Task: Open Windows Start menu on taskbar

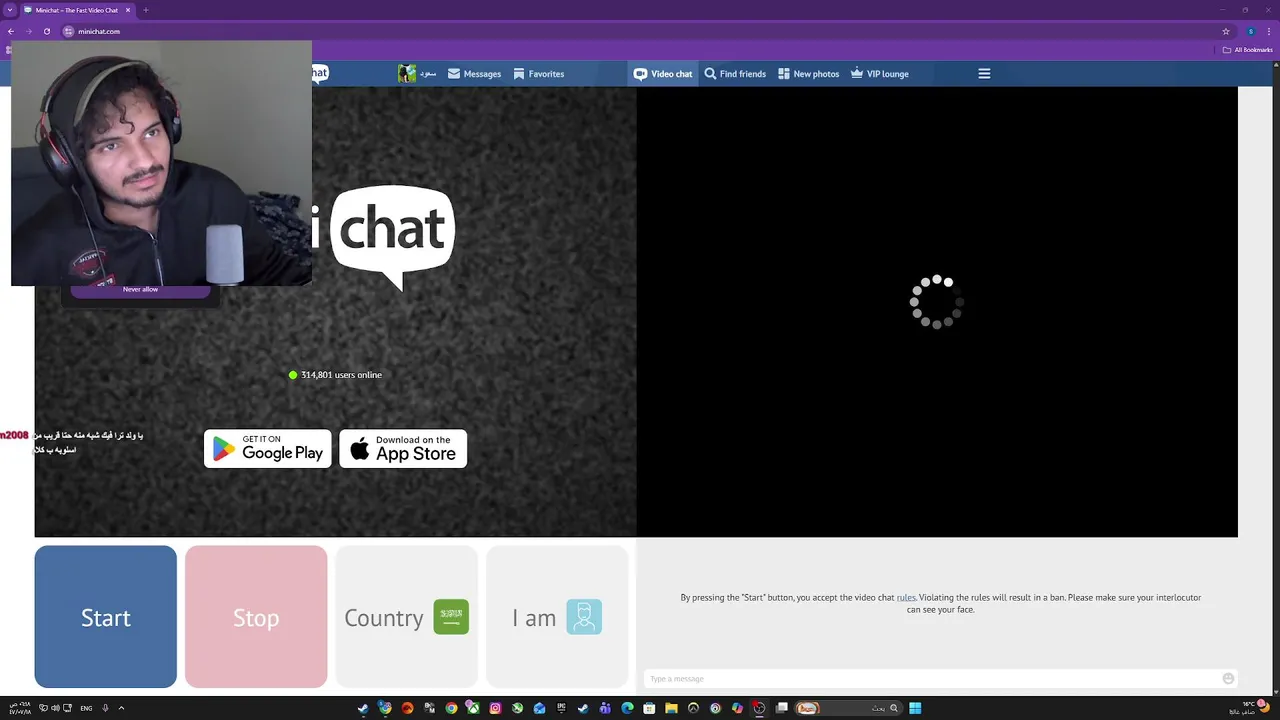Action: 915,708
